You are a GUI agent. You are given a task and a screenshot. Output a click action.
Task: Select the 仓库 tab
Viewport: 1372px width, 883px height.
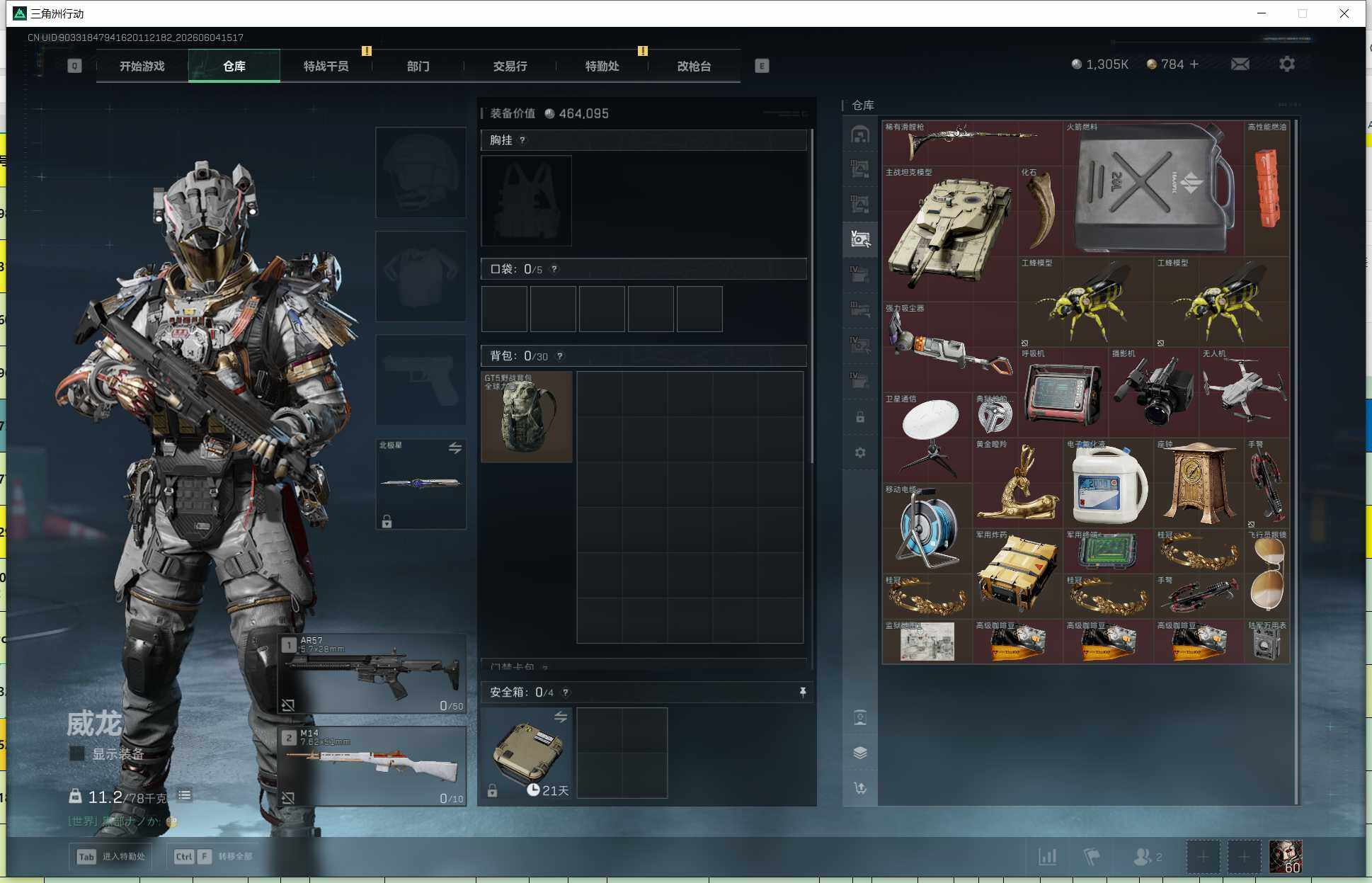[x=234, y=66]
